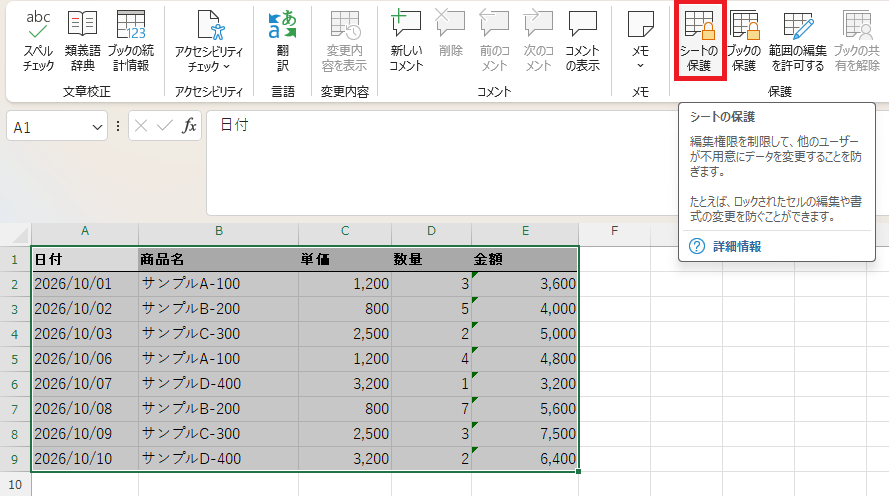The height and width of the screenshot is (496, 889).
Task: Select column F header
Action: (615, 231)
